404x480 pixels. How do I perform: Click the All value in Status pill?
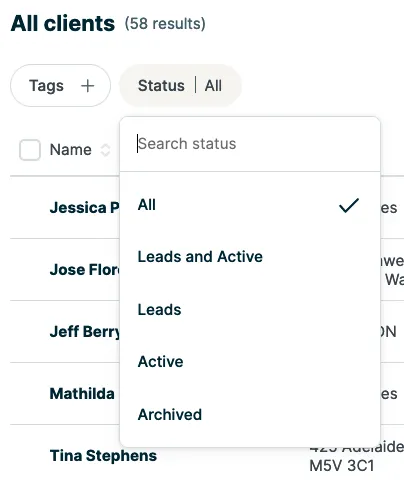[x=213, y=86]
